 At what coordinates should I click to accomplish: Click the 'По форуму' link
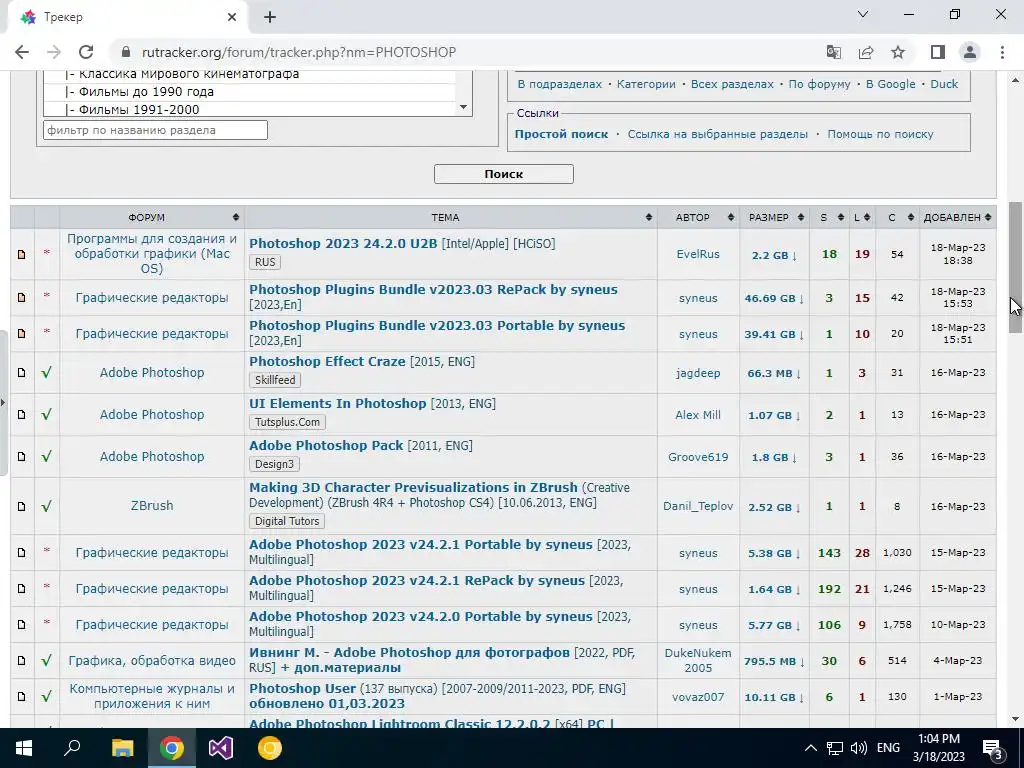(x=820, y=84)
